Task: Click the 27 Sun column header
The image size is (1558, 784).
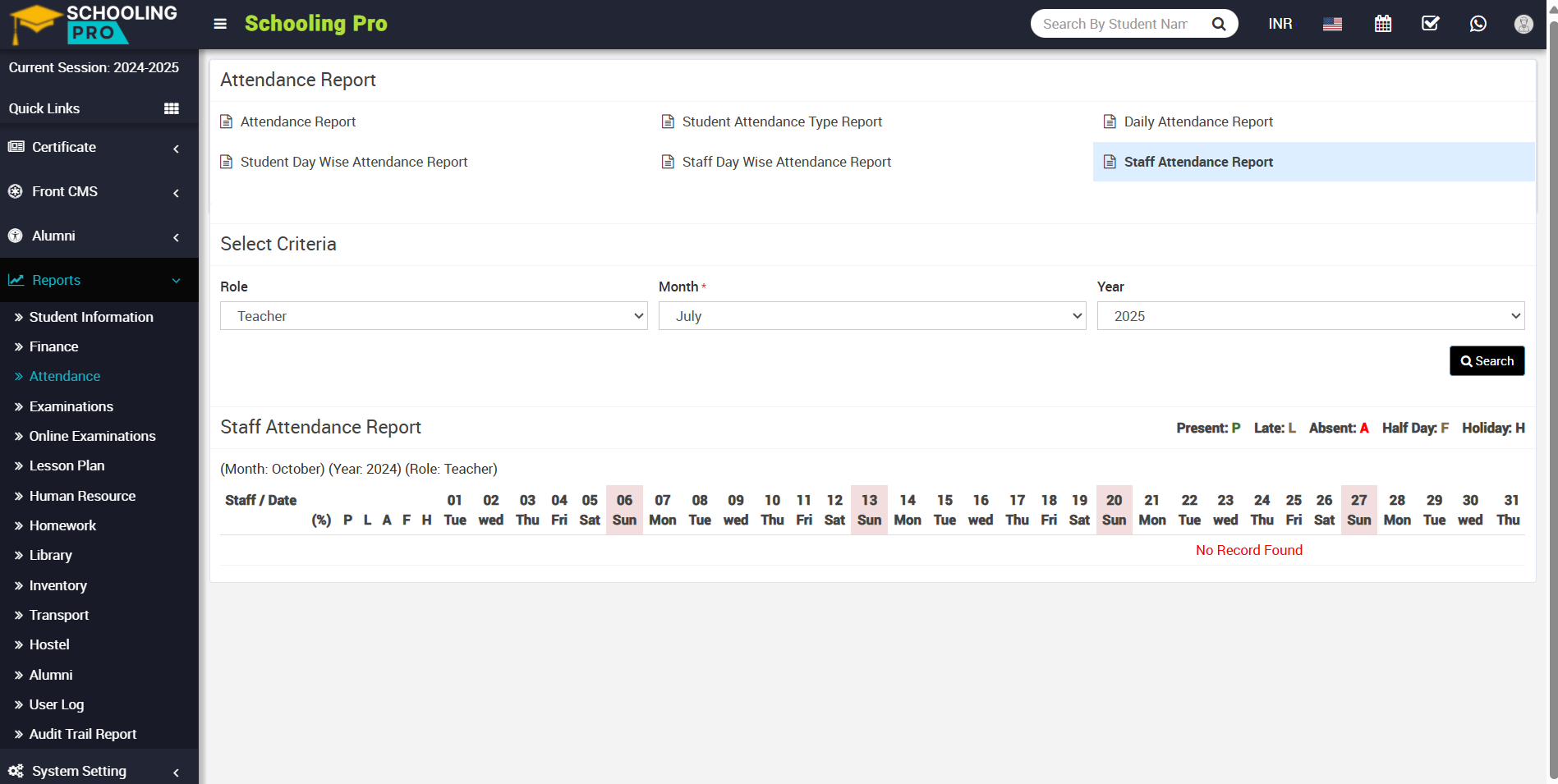Action: 1358,510
